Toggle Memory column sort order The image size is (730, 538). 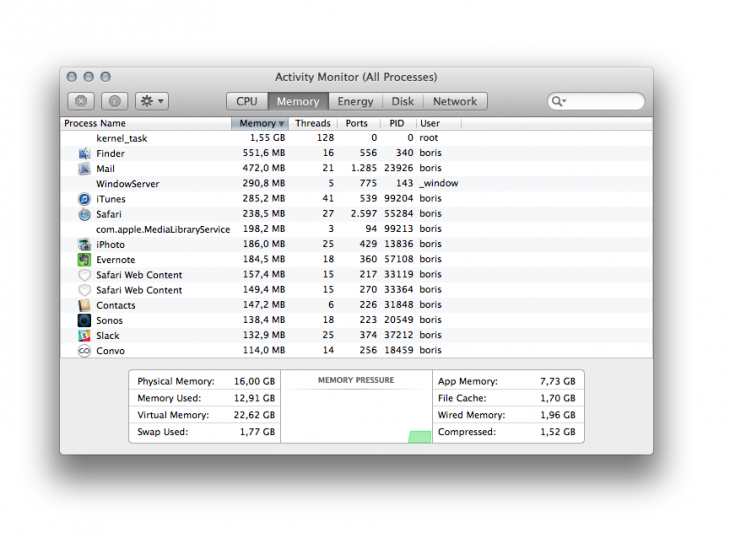click(260, 123)
